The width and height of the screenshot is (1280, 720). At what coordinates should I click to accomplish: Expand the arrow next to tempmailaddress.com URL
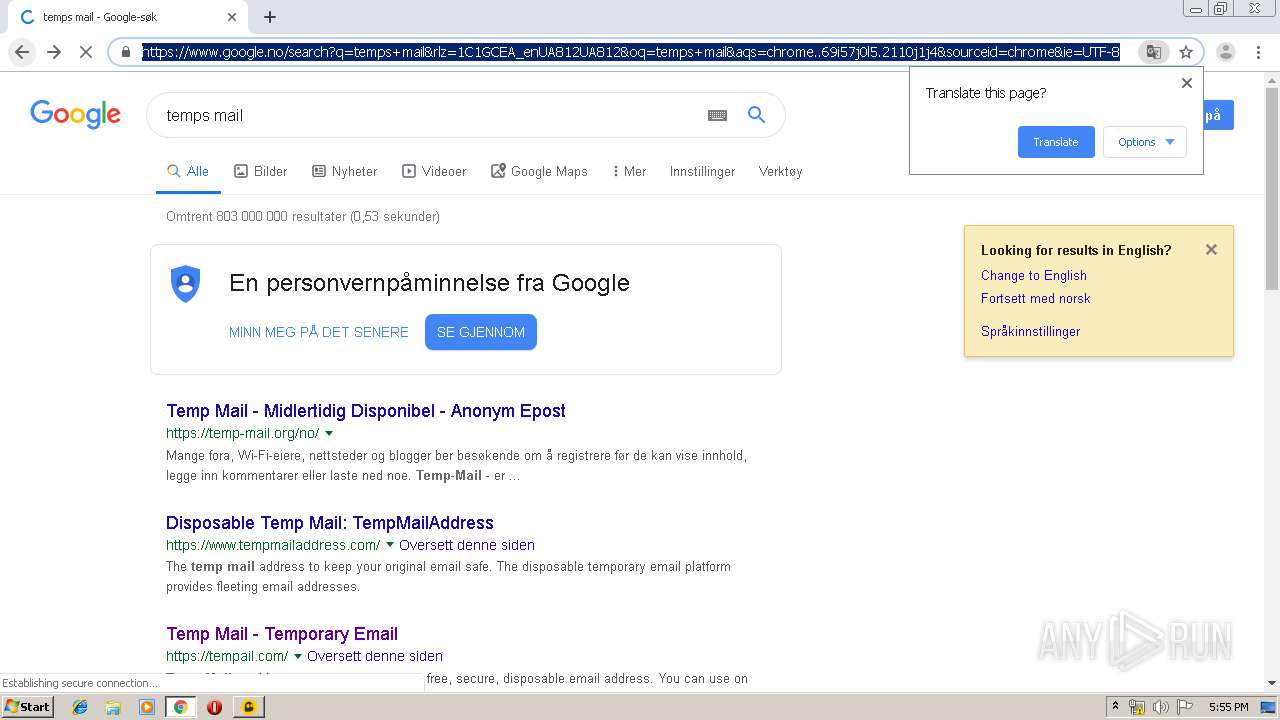[390, 546]
